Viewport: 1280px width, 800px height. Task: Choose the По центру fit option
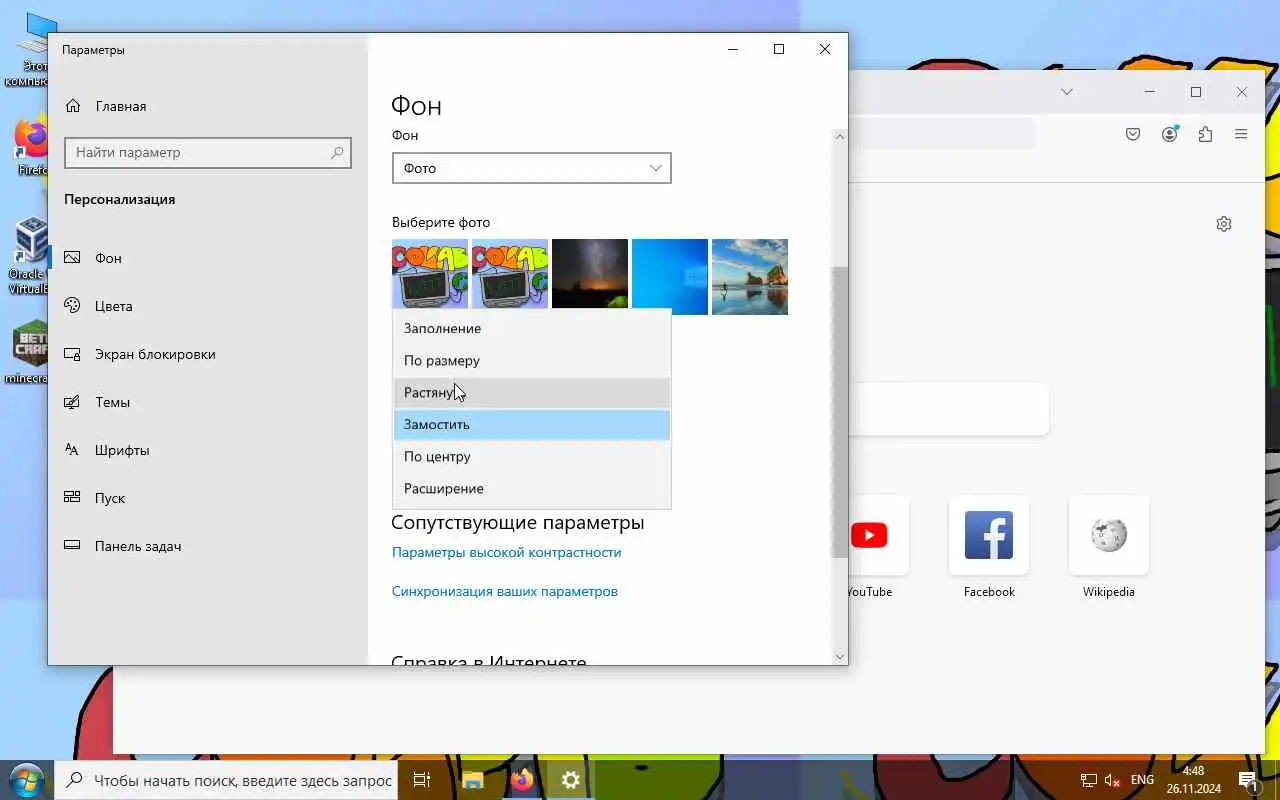point(531,456)
